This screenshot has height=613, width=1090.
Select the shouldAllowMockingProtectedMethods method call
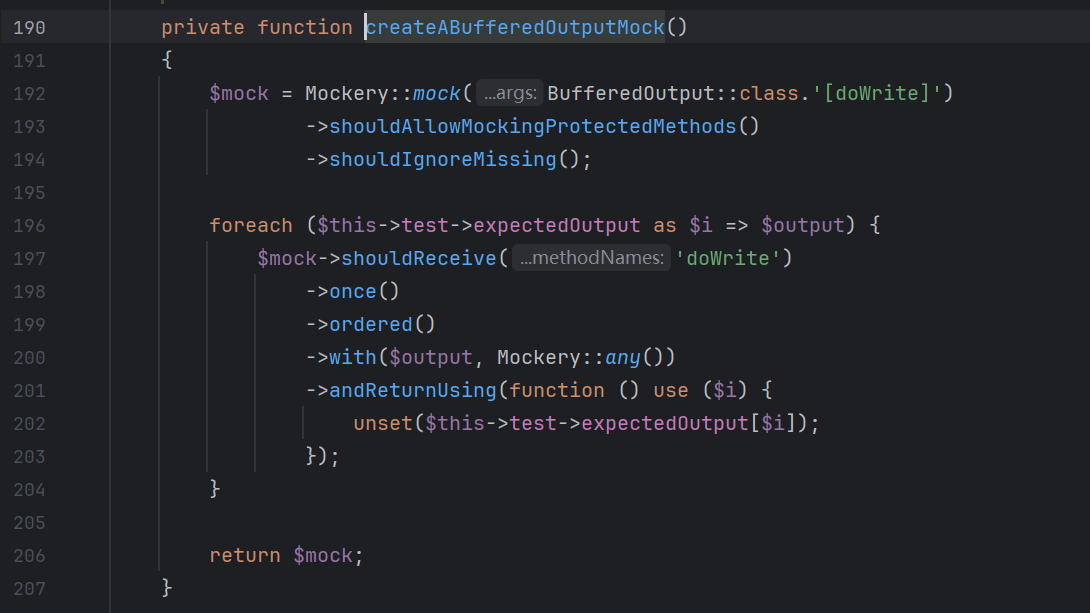pos(532,126)
